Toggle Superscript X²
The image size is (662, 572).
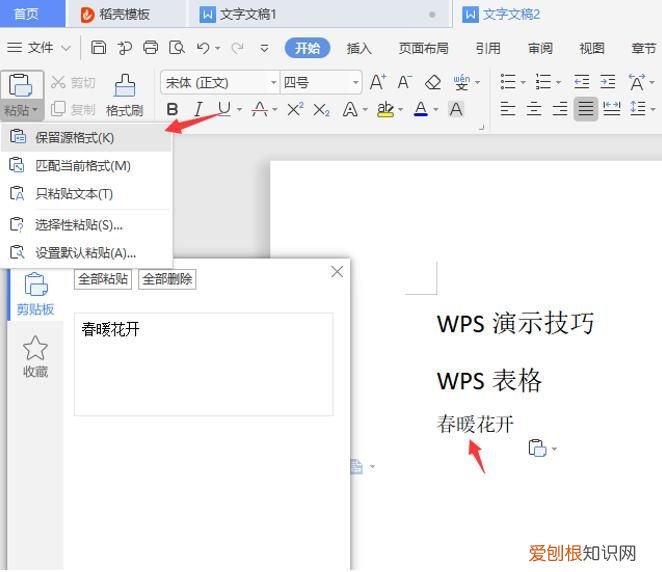[295, 109]
